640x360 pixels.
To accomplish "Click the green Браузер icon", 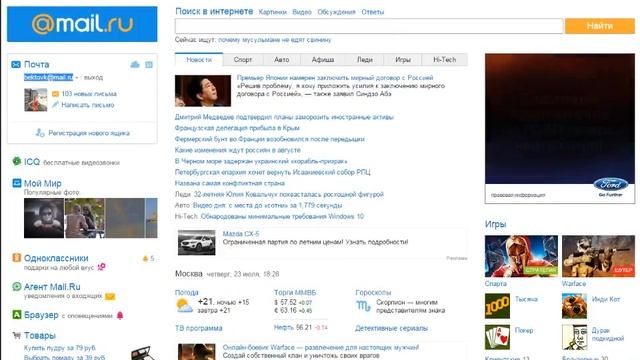I will pos(16,315).
